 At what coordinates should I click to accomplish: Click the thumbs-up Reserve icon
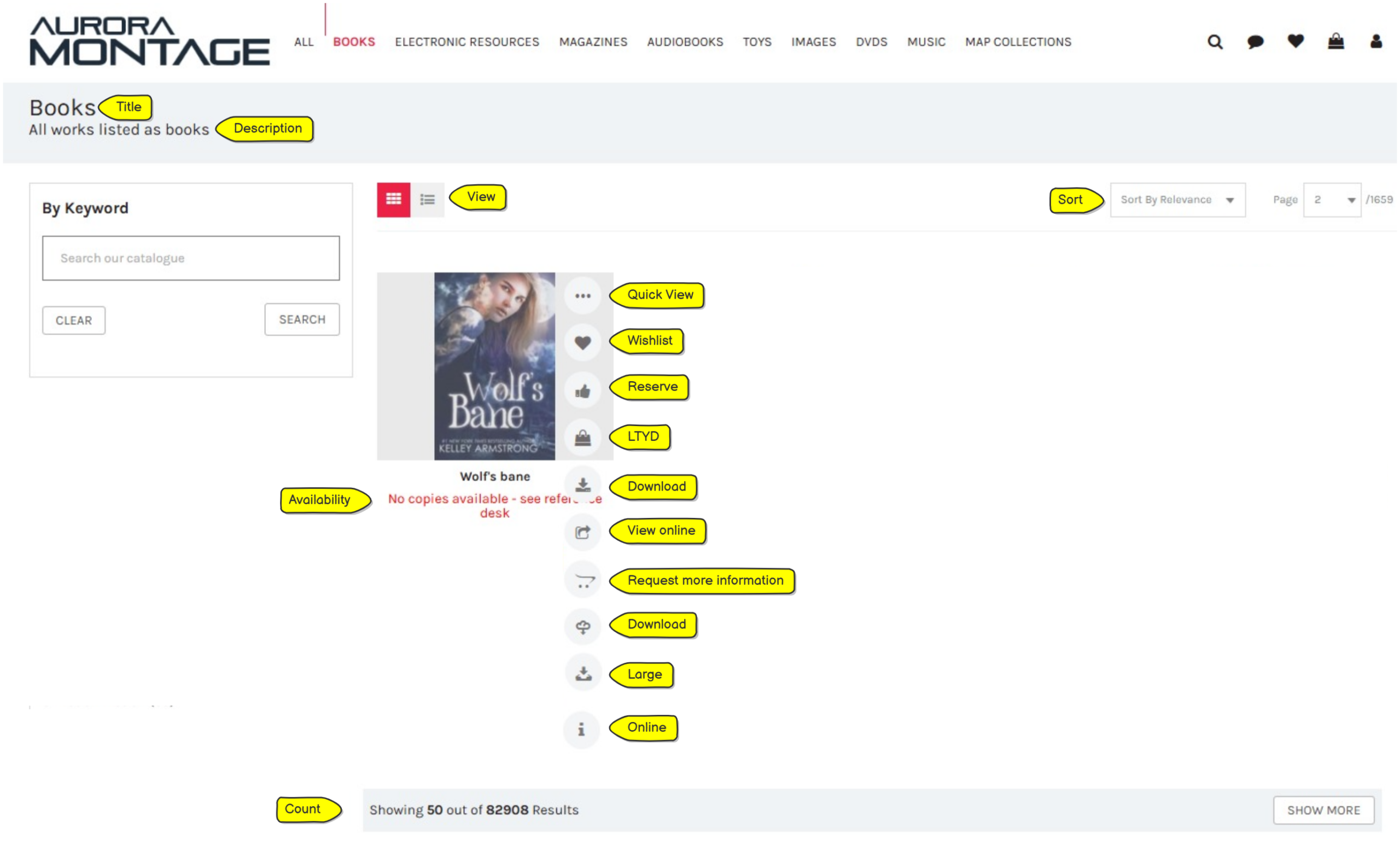click(x=582, y=391)
